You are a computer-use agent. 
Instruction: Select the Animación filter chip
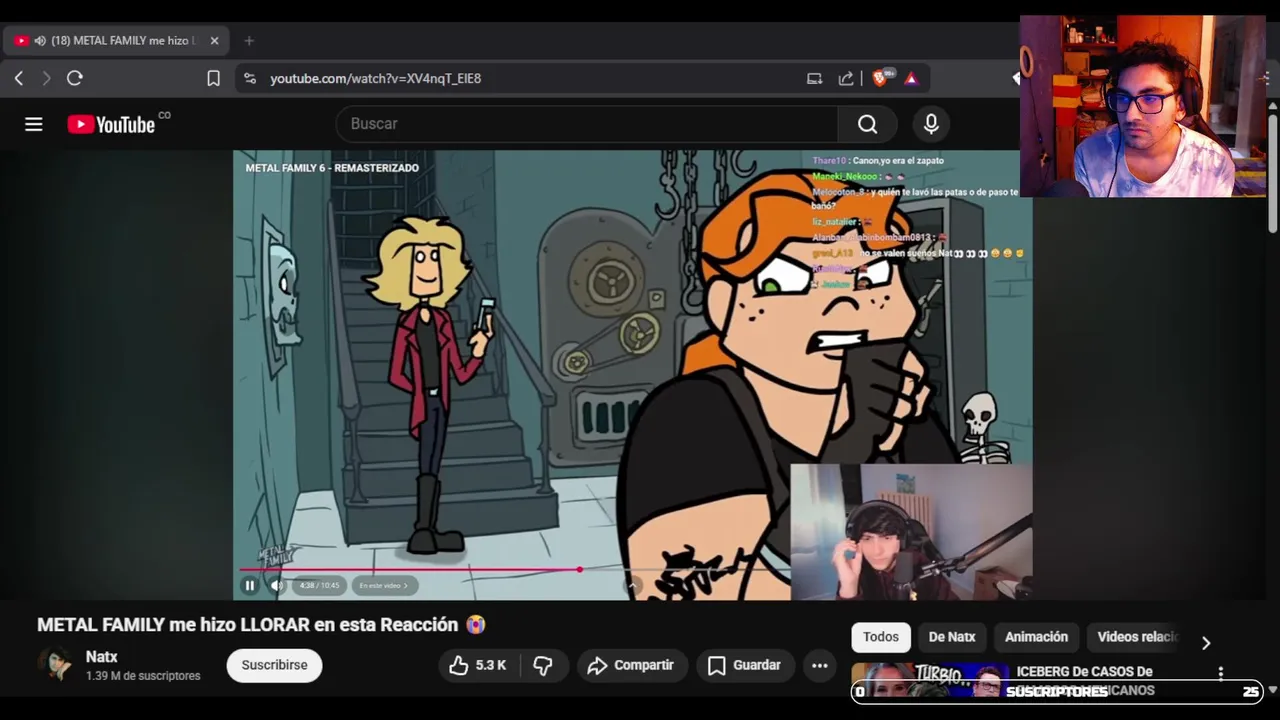(1036, 637)
